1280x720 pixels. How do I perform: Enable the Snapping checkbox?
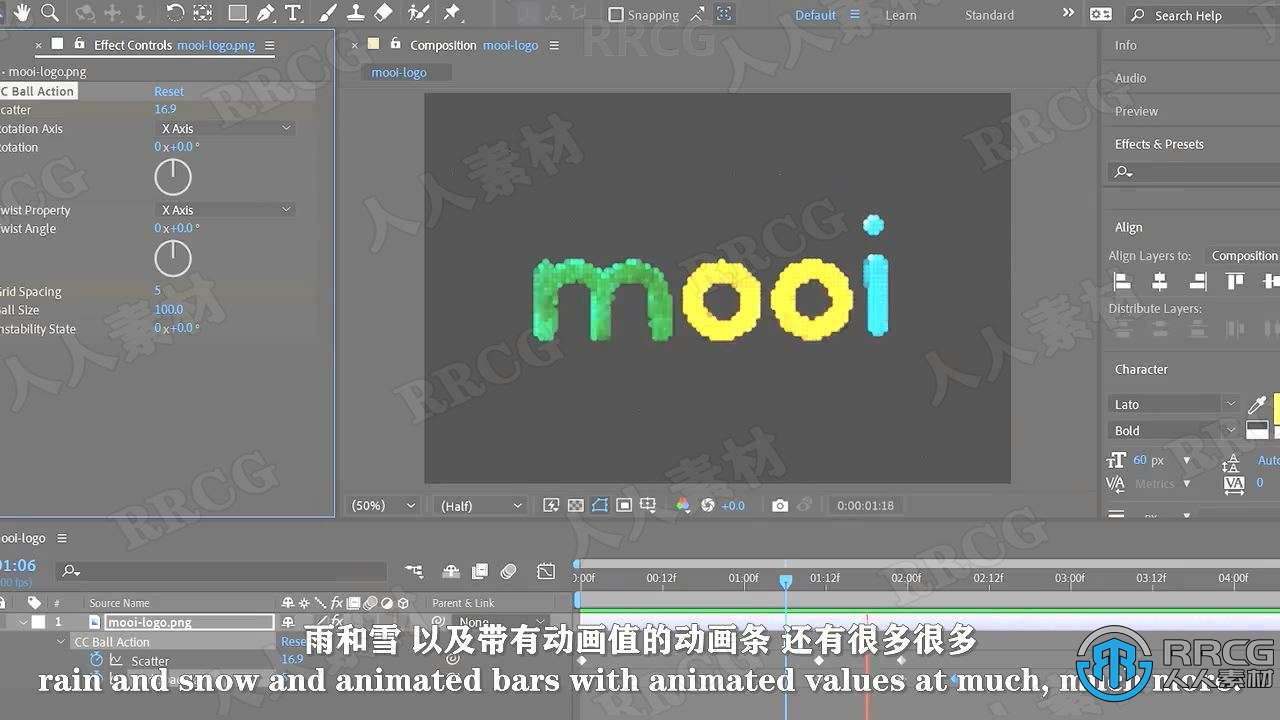point(616,15)
